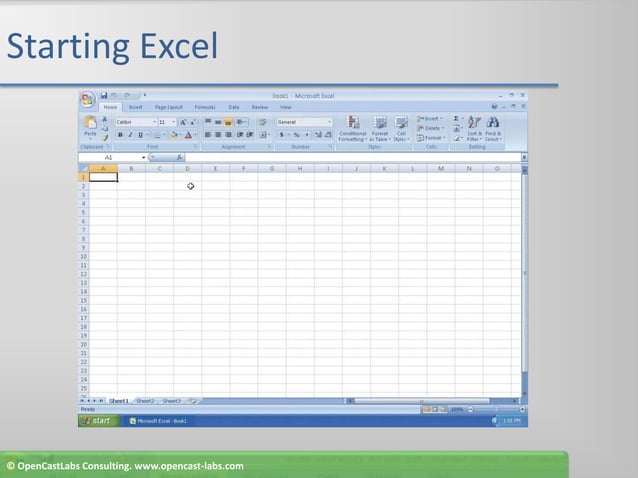Click the Decrease Font Size icon
The width and height of the screenshot is (638, 478).
pyautogui.click(x=193, y=122)
